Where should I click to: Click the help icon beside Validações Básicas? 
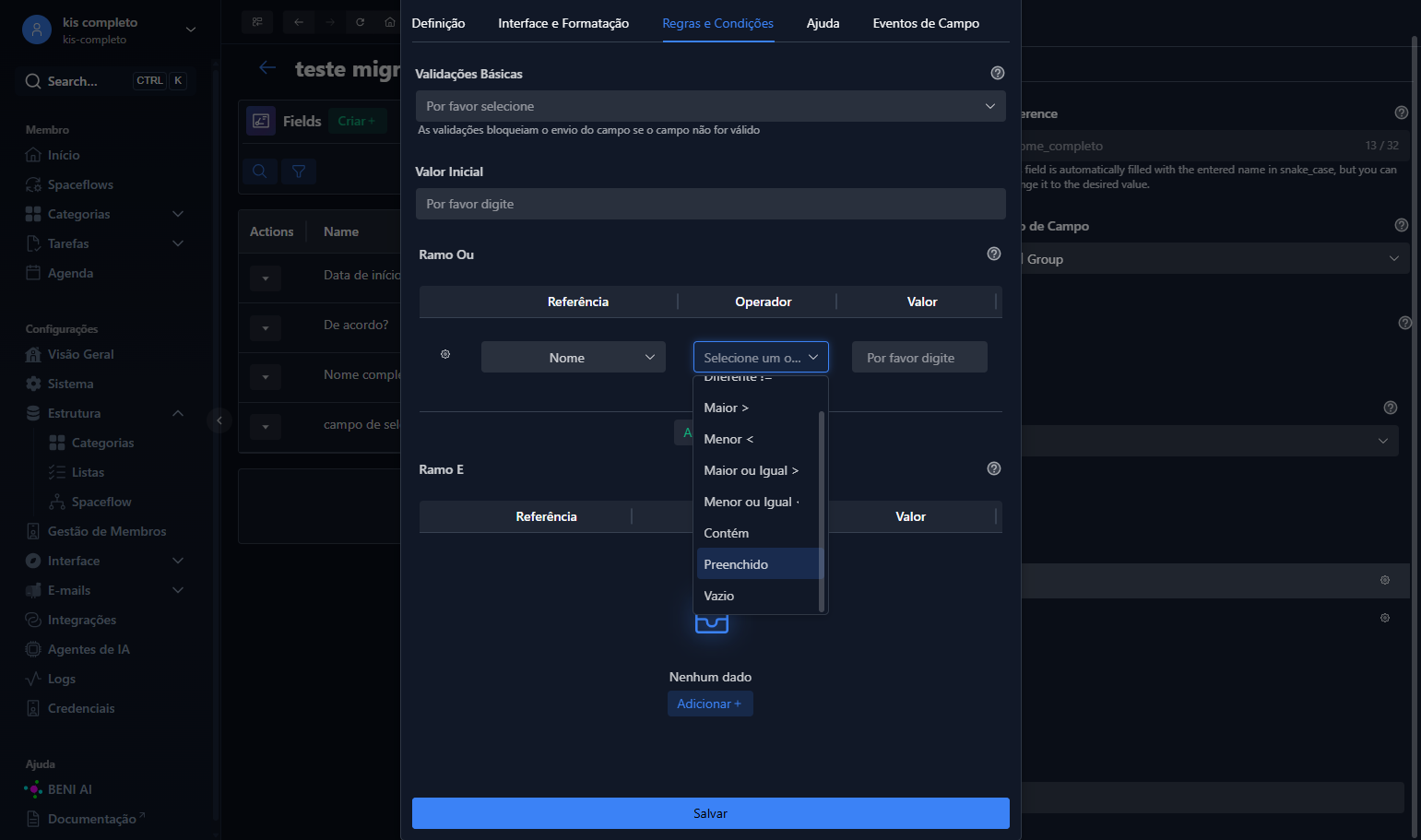point(997,73)
